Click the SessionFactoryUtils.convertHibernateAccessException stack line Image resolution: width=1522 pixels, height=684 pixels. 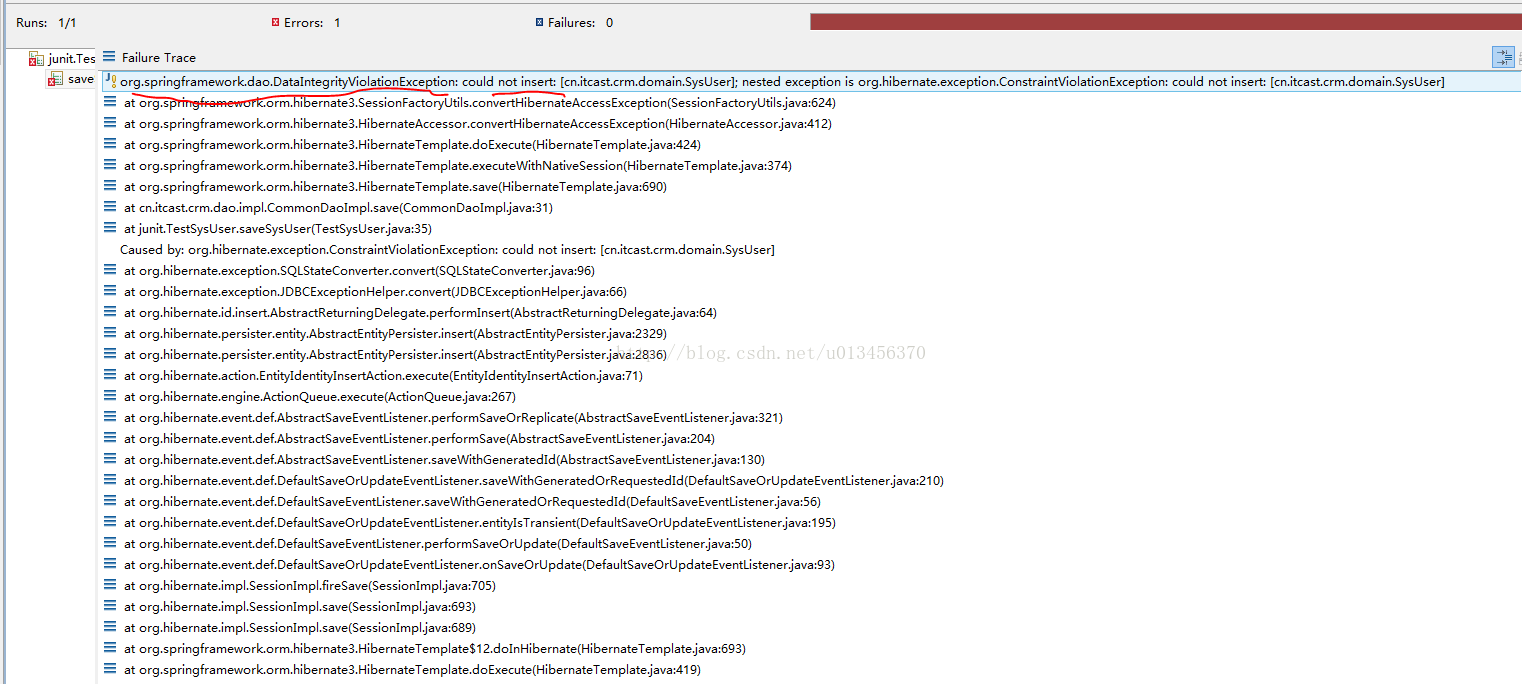coord(480,103)
